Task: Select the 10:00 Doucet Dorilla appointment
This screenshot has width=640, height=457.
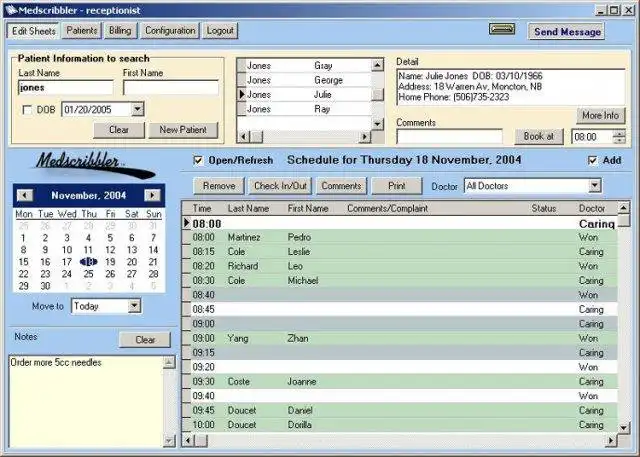Action: coord(400,425)
